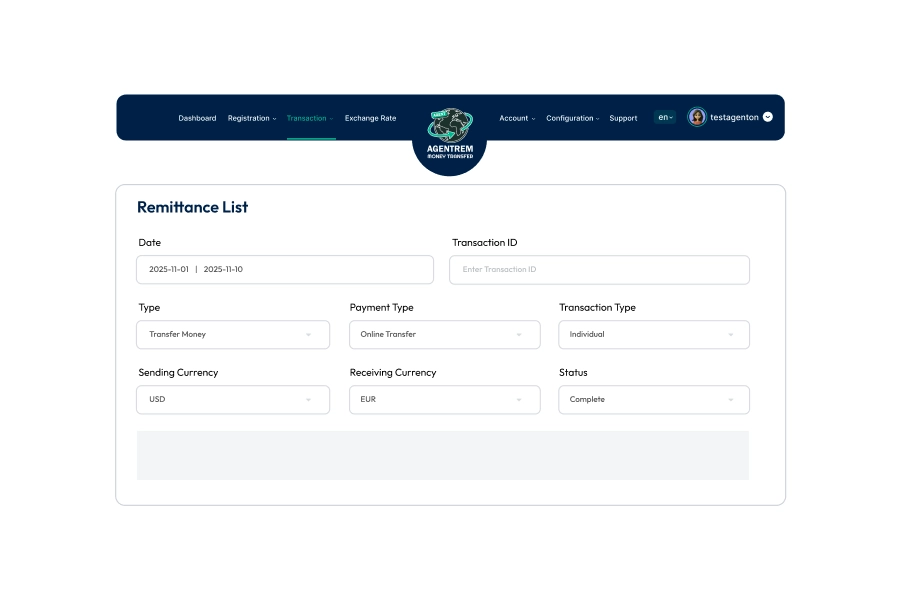The height and width of the screenshot is (600, 900).
Task: Open the Transaction menu
Action: tap(310, 118)
